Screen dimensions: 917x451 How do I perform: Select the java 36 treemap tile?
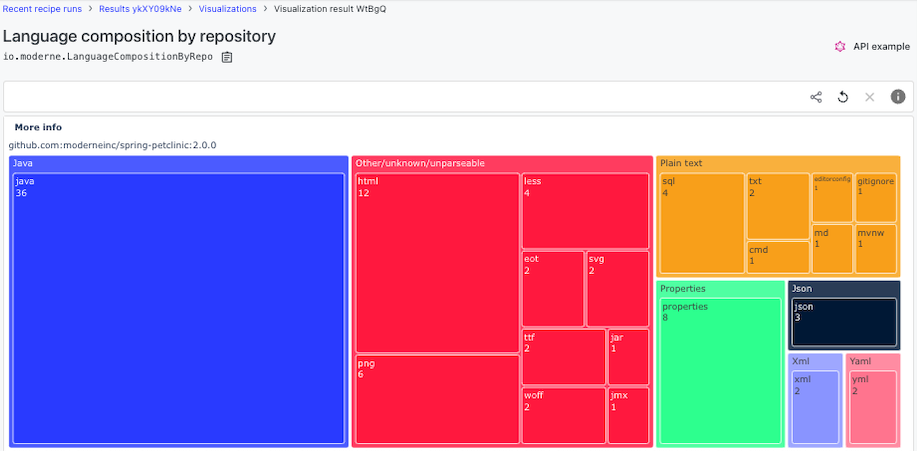(x=178, y=308)
